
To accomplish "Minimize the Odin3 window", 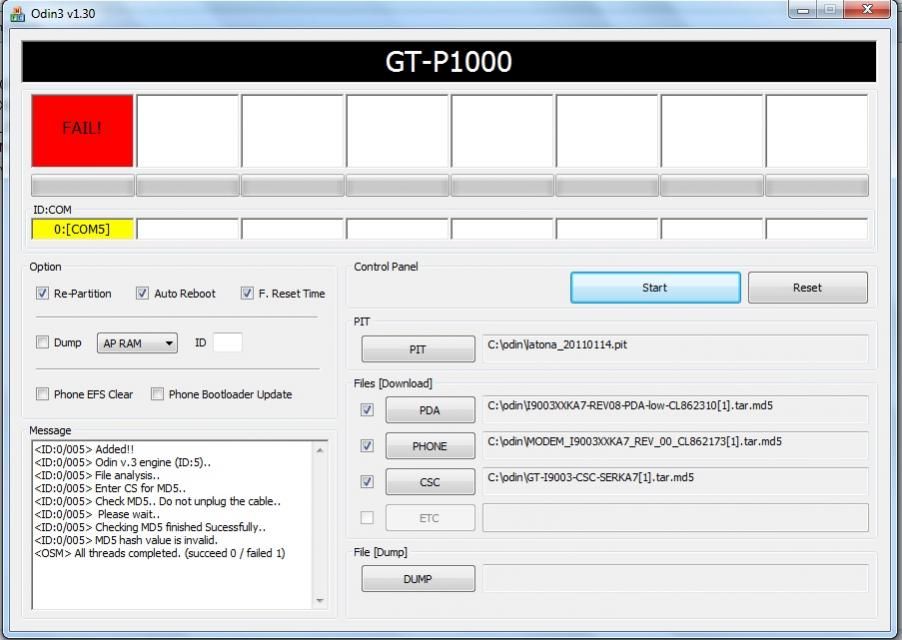I will point(804,10).
